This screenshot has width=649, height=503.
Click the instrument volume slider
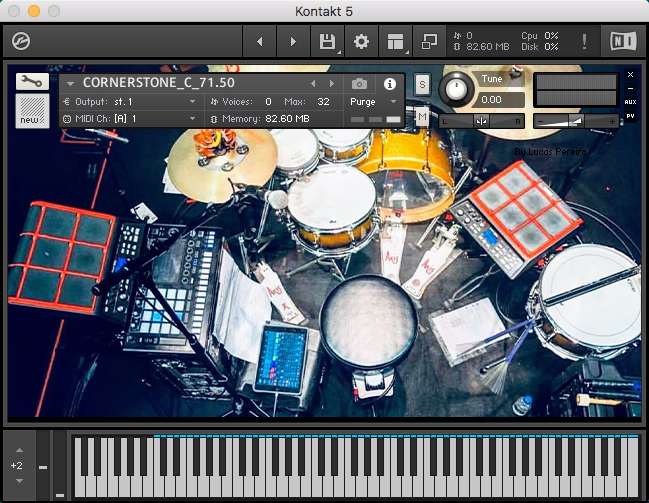[x=577, y=121]
